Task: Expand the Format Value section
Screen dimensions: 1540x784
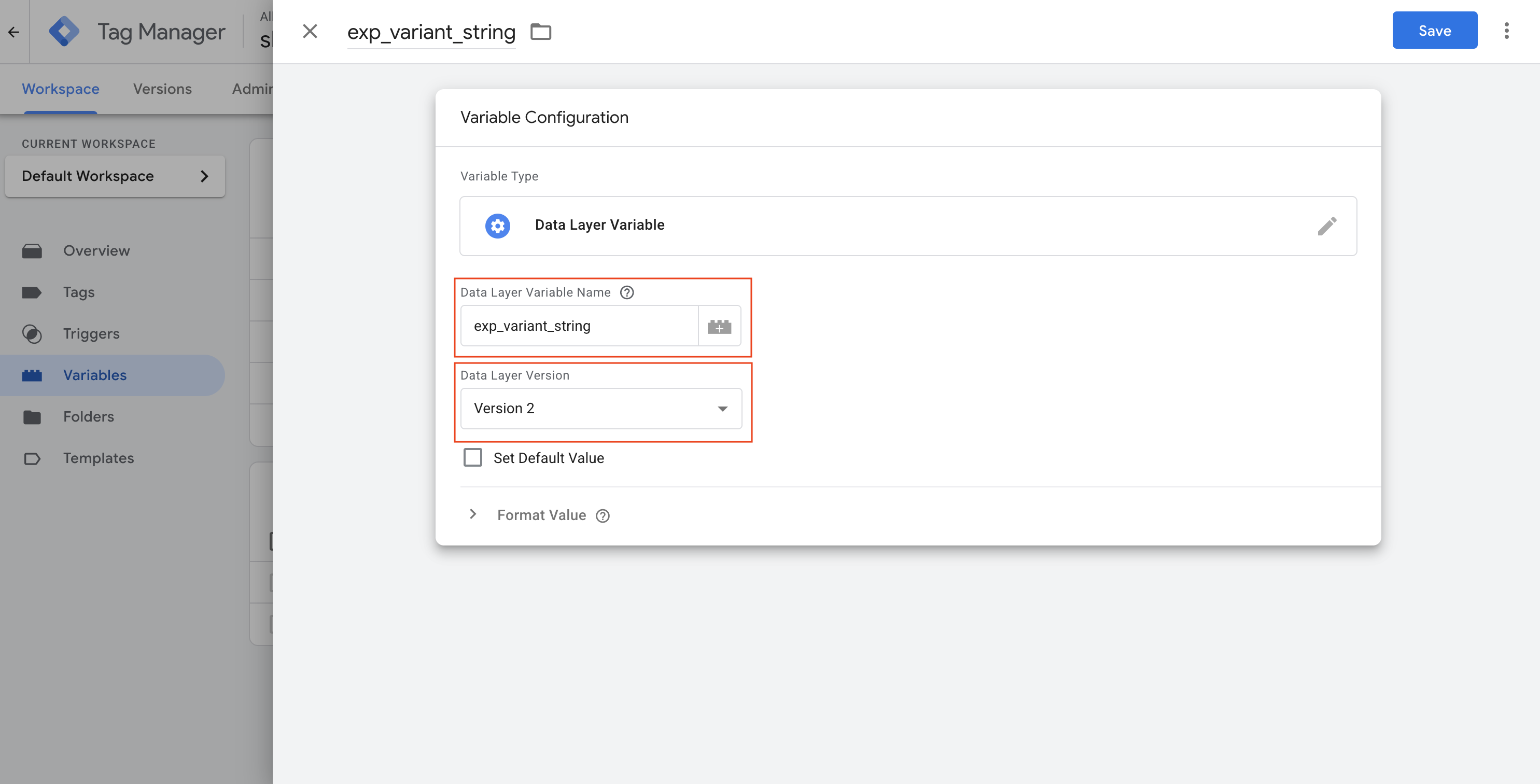Action: click(473, 515)
